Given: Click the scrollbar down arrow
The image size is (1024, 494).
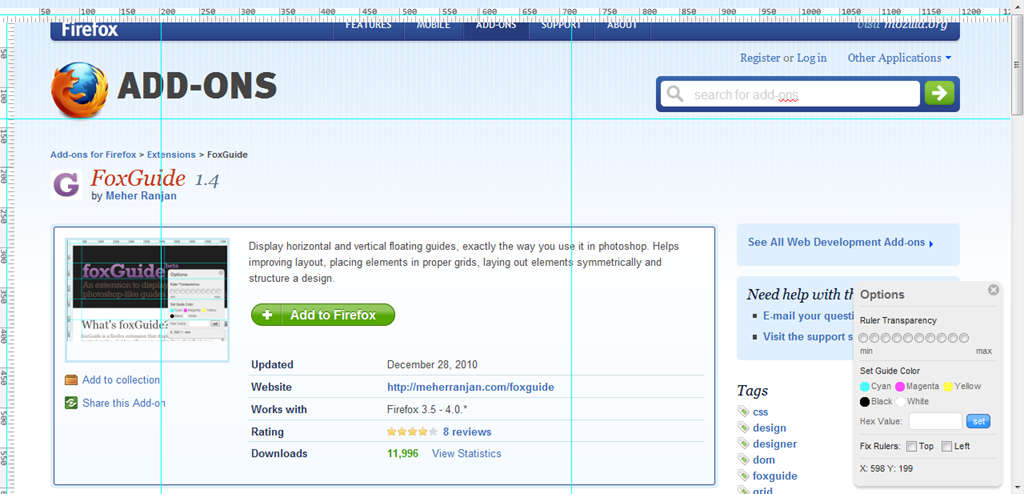Looking at the screenshot, I should pos(1017,485).
